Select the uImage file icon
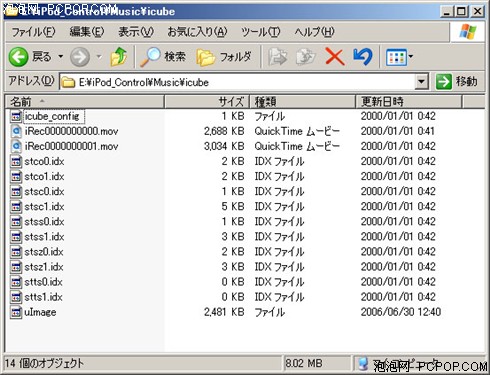This screenshot has width=490, height=375. coord(16,312)
